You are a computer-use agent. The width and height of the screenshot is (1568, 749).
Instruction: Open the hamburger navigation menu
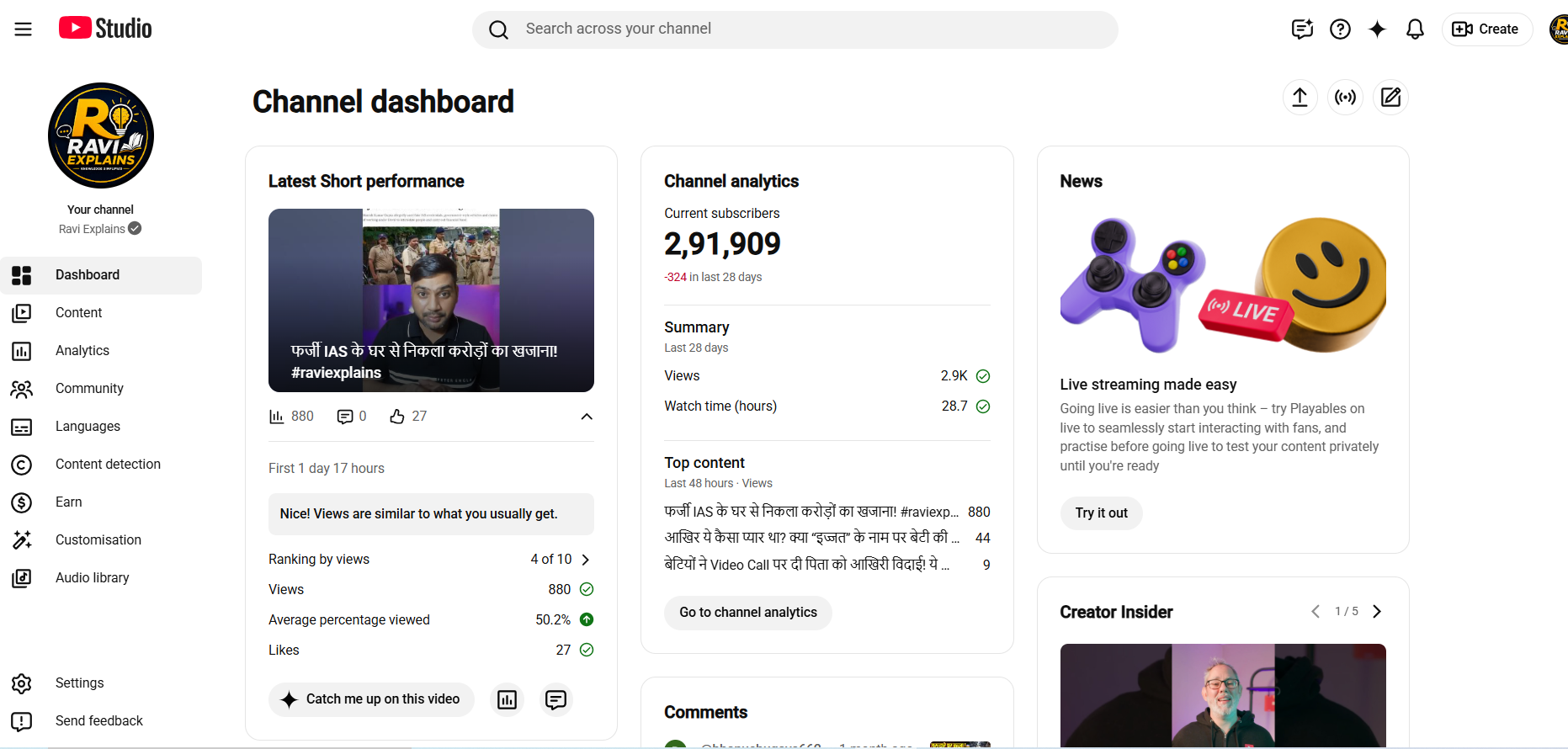coord(23,29)
